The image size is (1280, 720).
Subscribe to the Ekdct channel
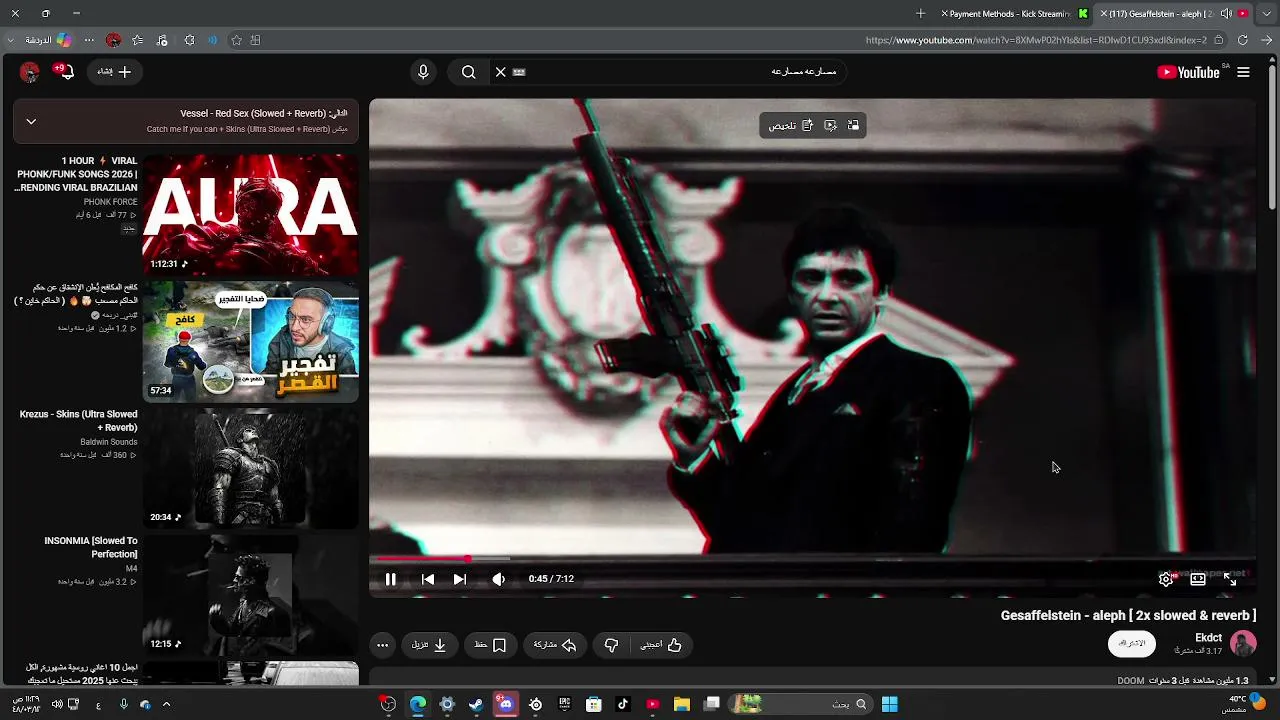click(1131, 644)
